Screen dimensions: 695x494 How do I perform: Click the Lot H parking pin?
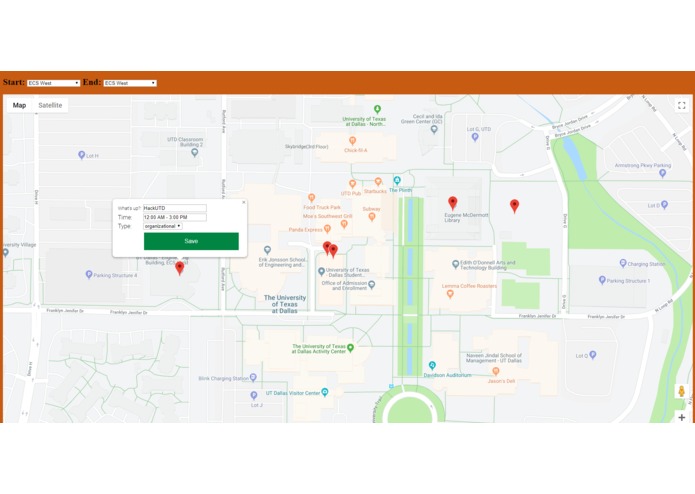tap(82, 155)
